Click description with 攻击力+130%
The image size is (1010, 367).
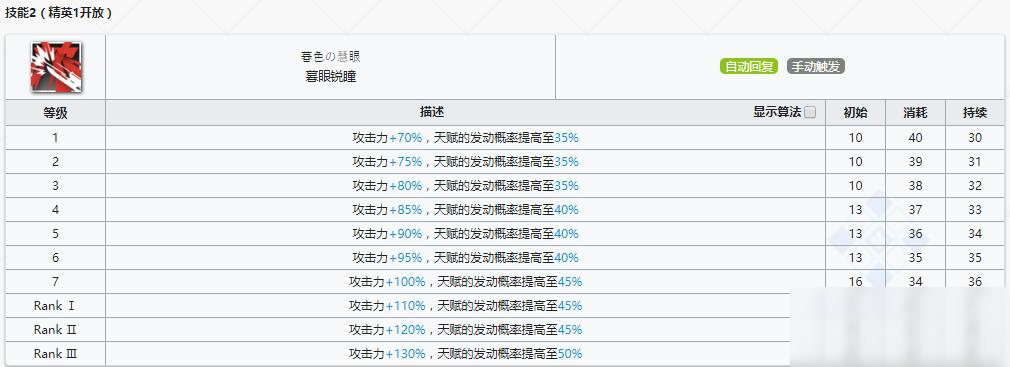(x=466, y=354)
